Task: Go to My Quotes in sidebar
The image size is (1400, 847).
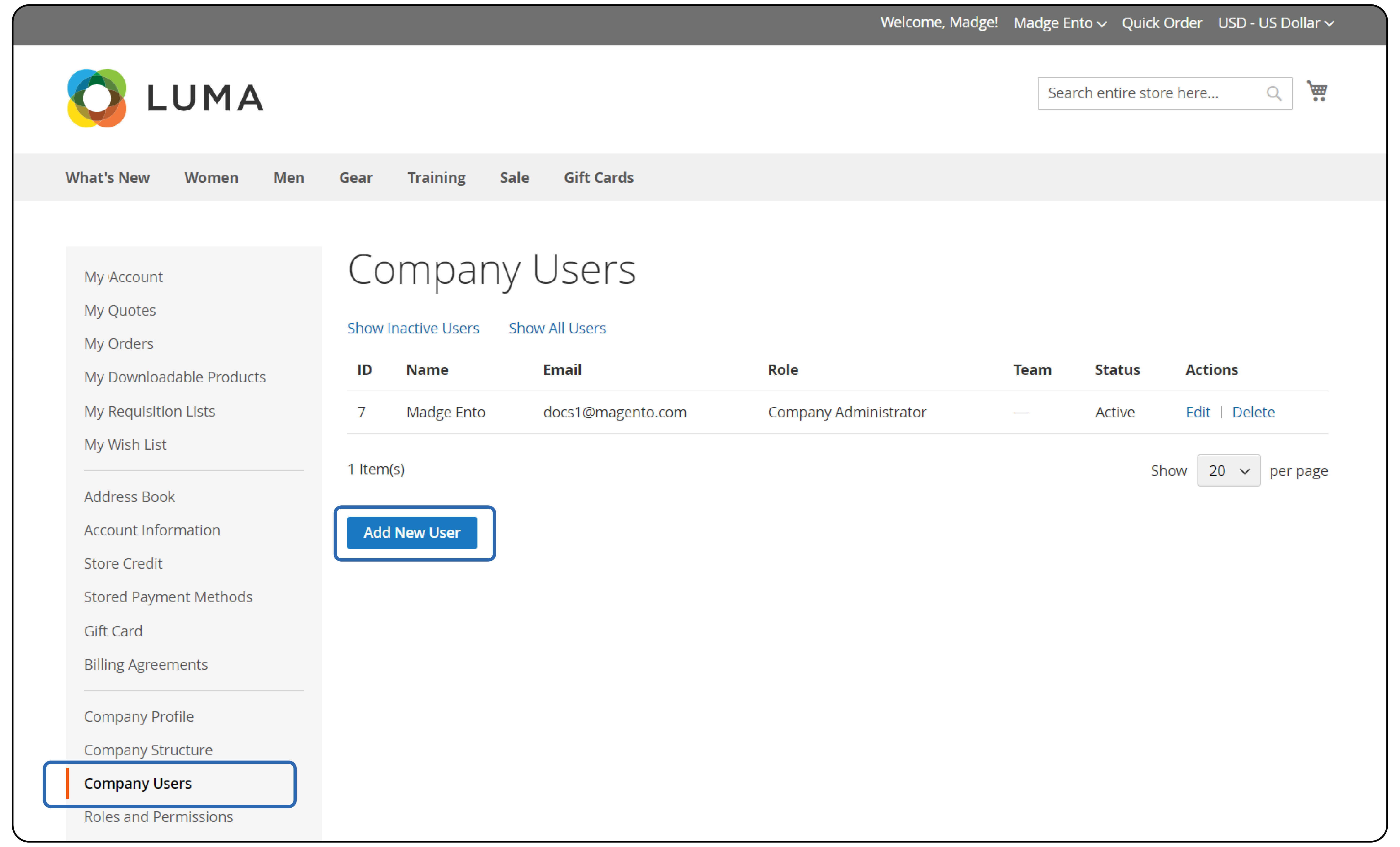Action: click(x=120, y=310)
